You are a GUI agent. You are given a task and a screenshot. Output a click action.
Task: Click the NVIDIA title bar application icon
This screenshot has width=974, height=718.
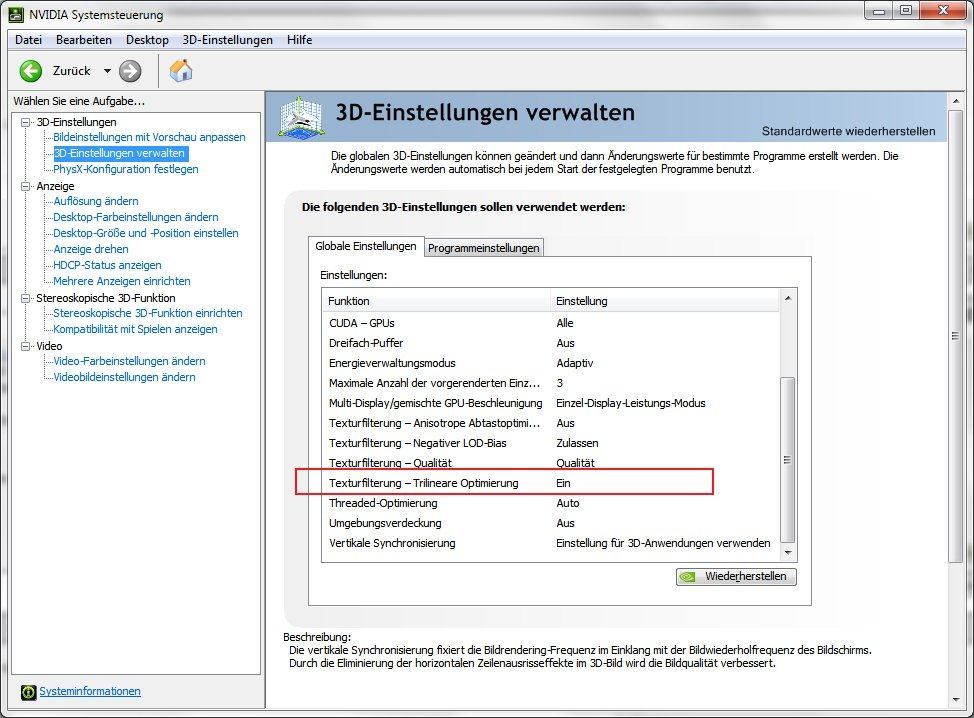pos(15,14)
